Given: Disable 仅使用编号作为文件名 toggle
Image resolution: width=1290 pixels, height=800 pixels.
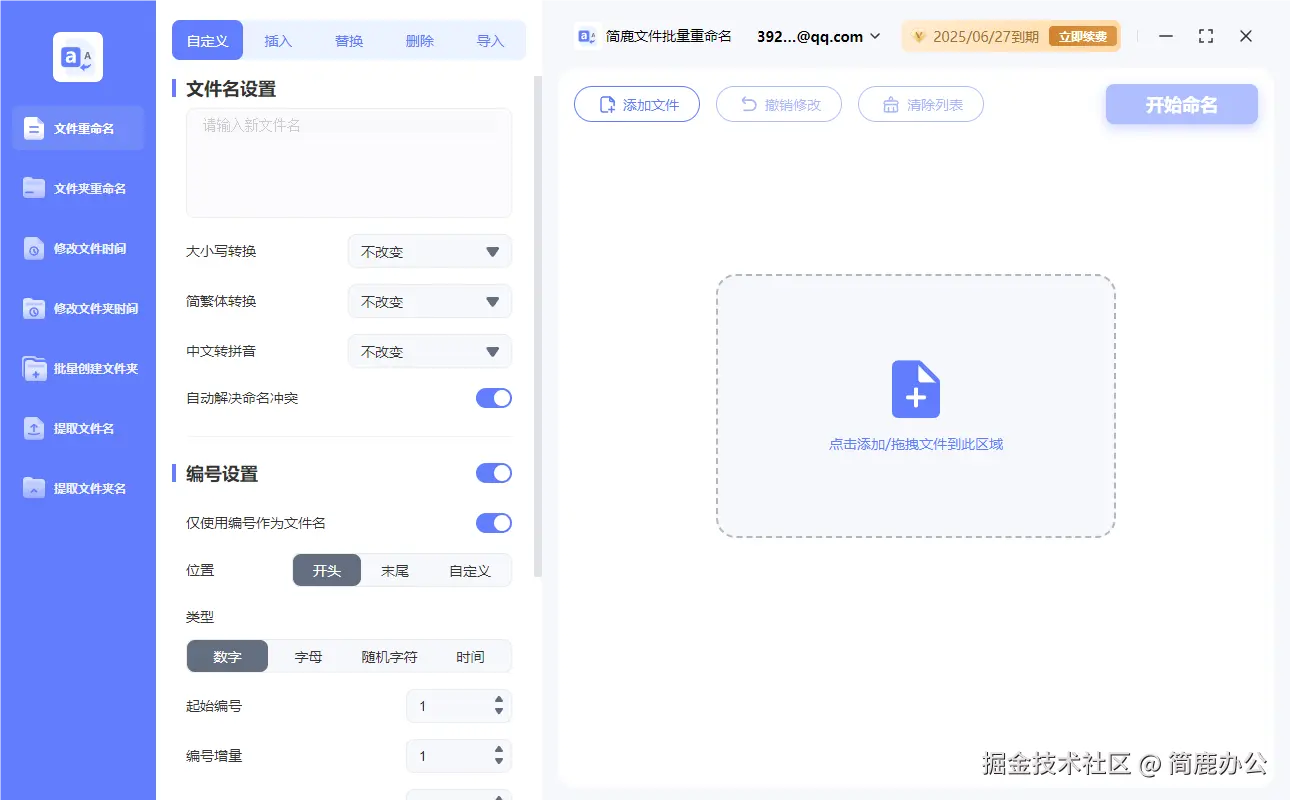Looking at the screenshot, I should coord(493,522).
